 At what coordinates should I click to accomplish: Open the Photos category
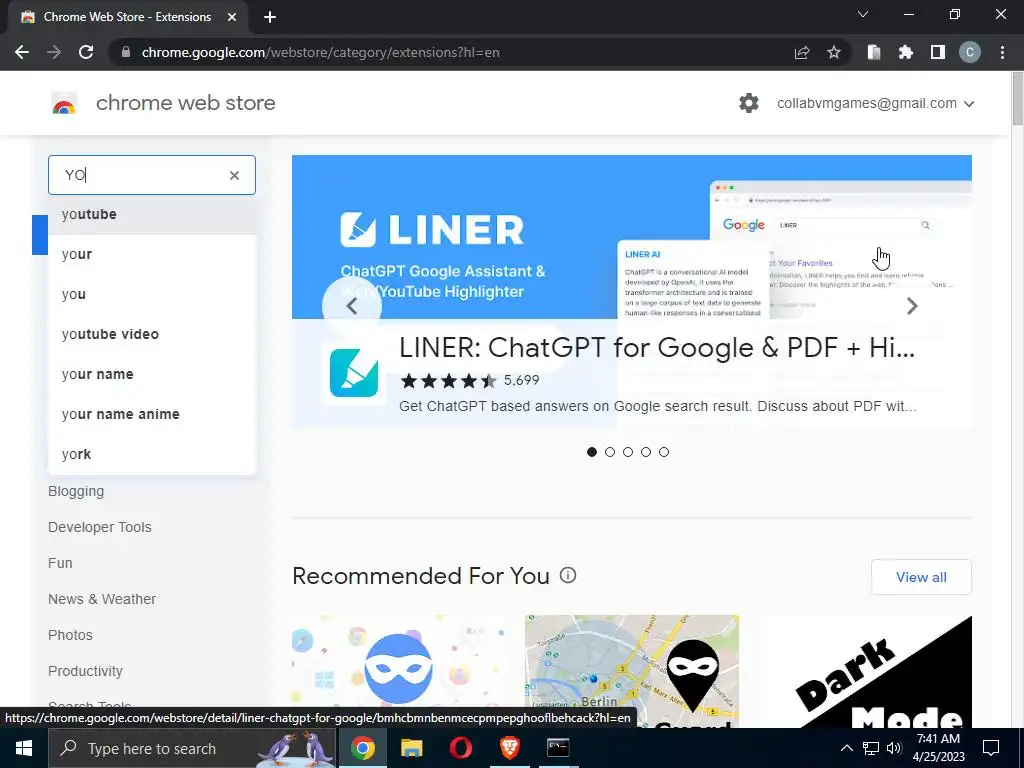[70, 635]
